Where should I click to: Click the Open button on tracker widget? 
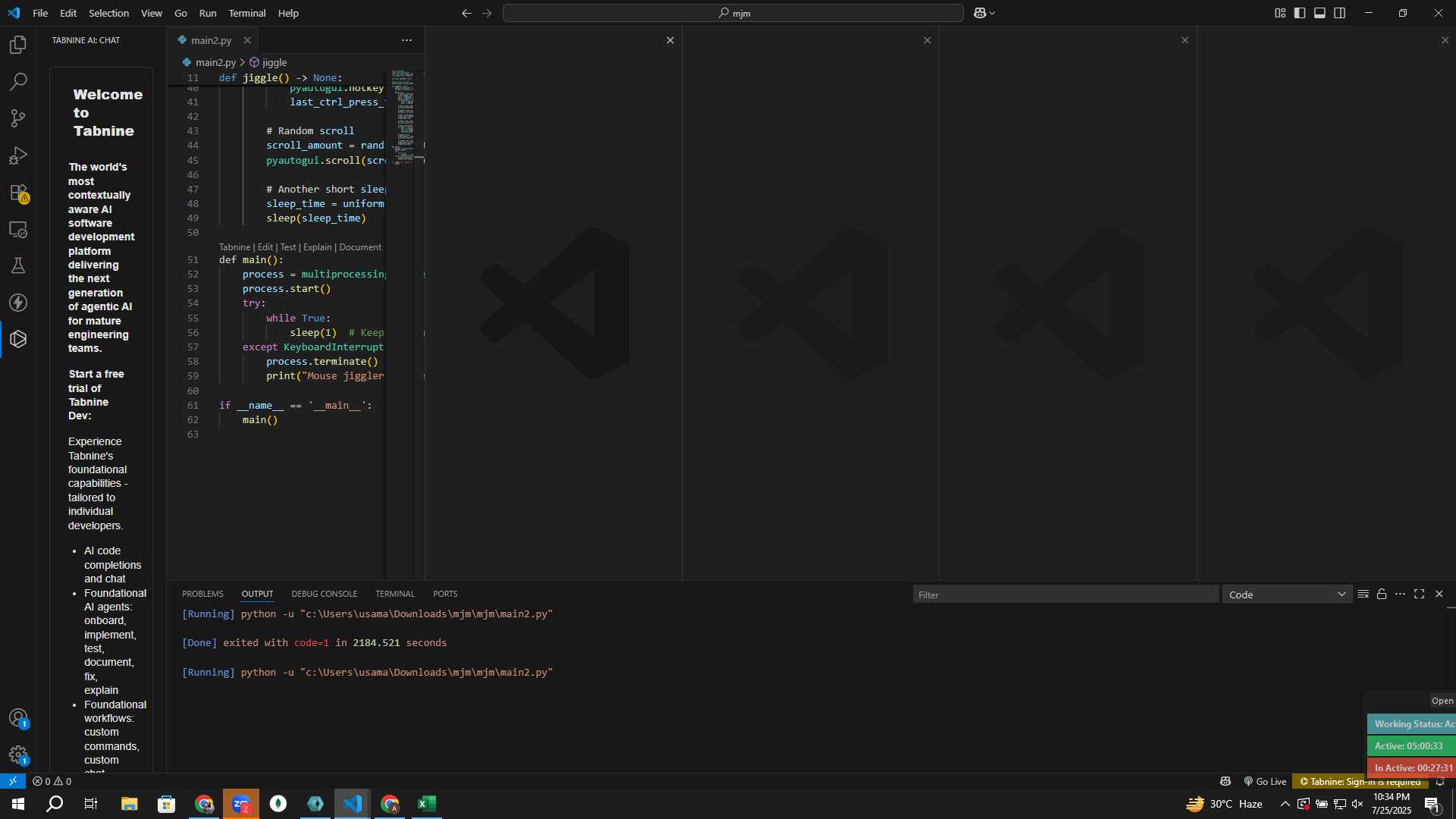tap(1442, 701)
